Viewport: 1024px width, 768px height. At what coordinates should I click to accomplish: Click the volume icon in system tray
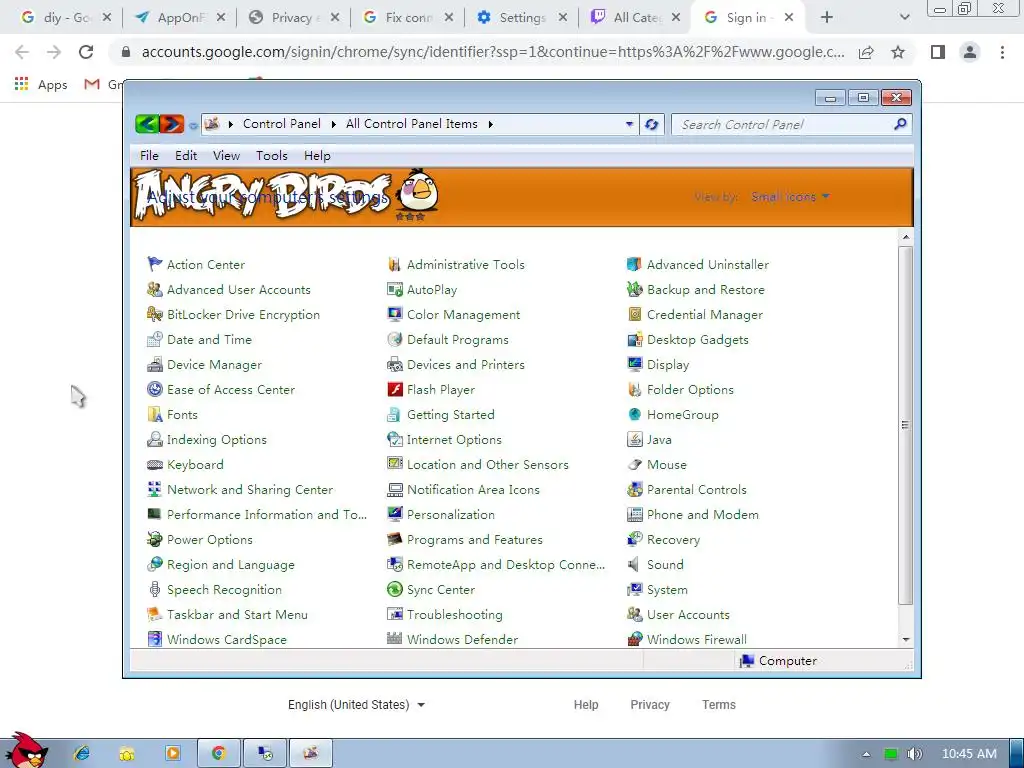click(x=914, y=754)
